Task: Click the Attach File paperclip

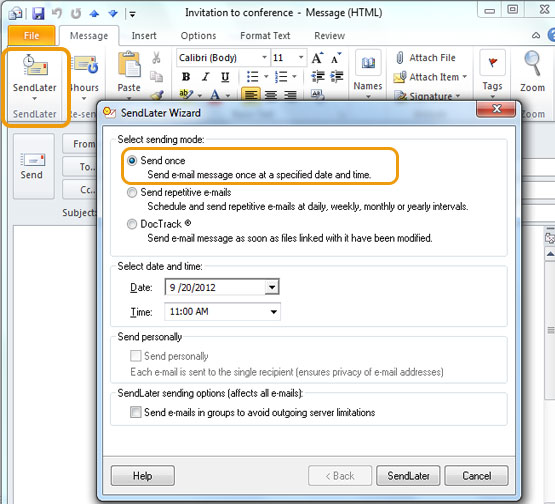Action: pos(400,57)
